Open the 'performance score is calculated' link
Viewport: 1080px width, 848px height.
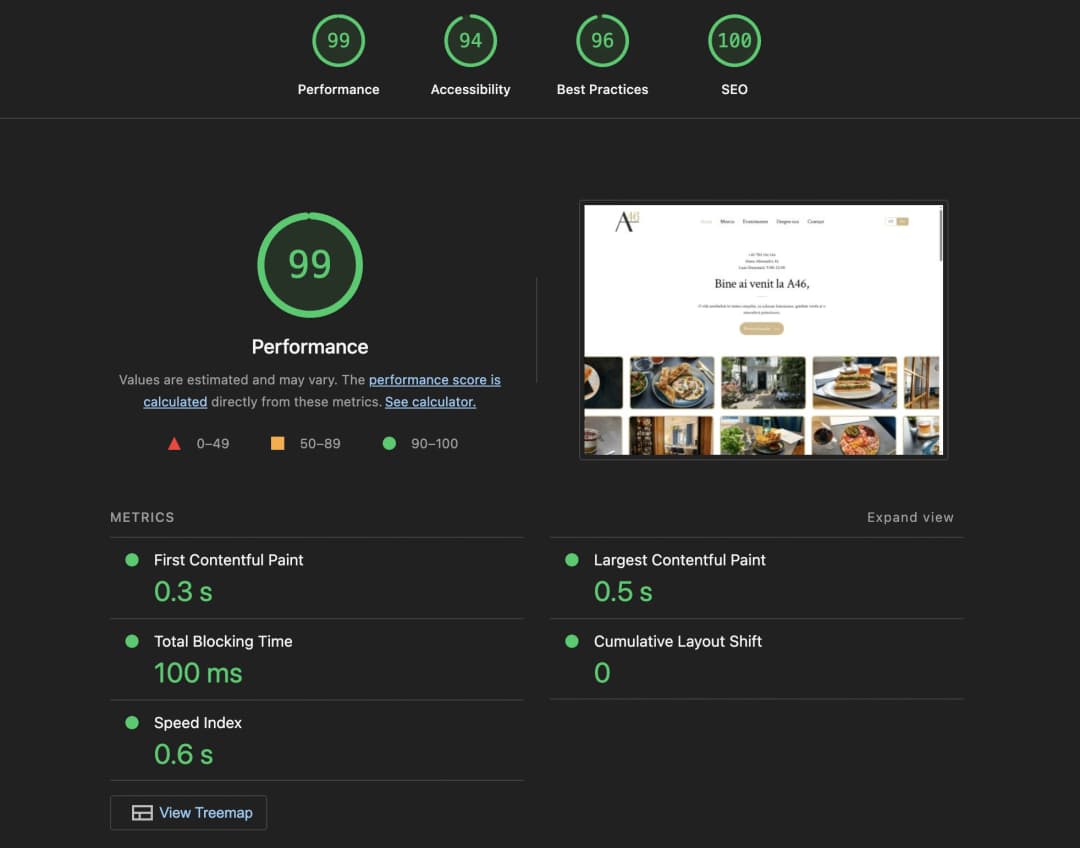(434, 380)
